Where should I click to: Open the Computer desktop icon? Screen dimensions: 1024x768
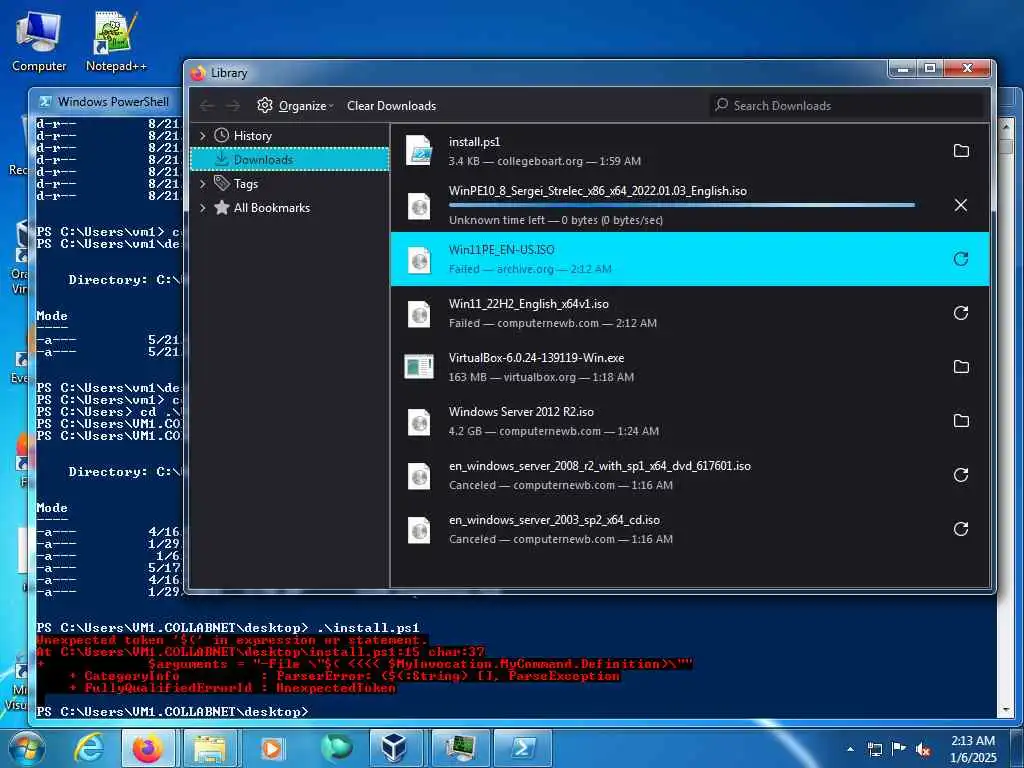[x=39, y=40]
